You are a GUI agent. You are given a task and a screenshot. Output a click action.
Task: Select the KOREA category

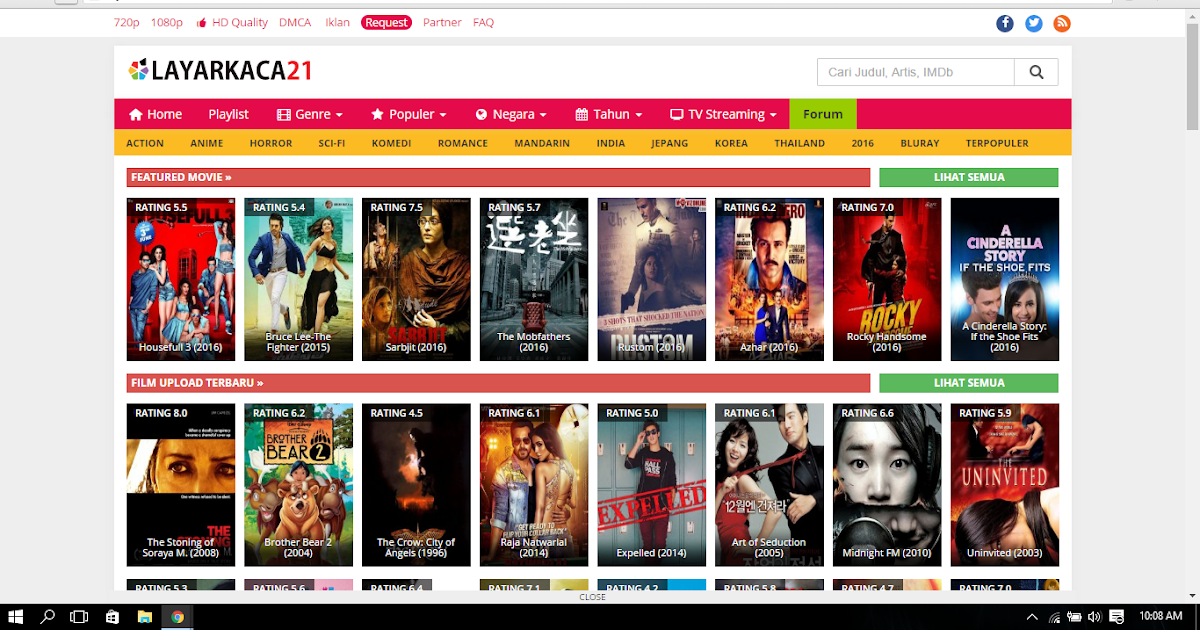click(731, 143)
